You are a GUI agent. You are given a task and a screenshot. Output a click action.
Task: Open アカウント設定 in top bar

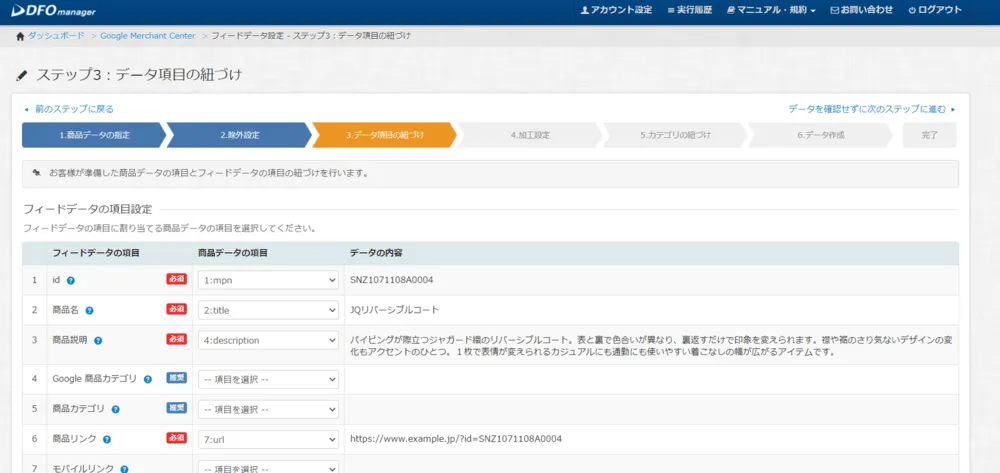(616, 10)
